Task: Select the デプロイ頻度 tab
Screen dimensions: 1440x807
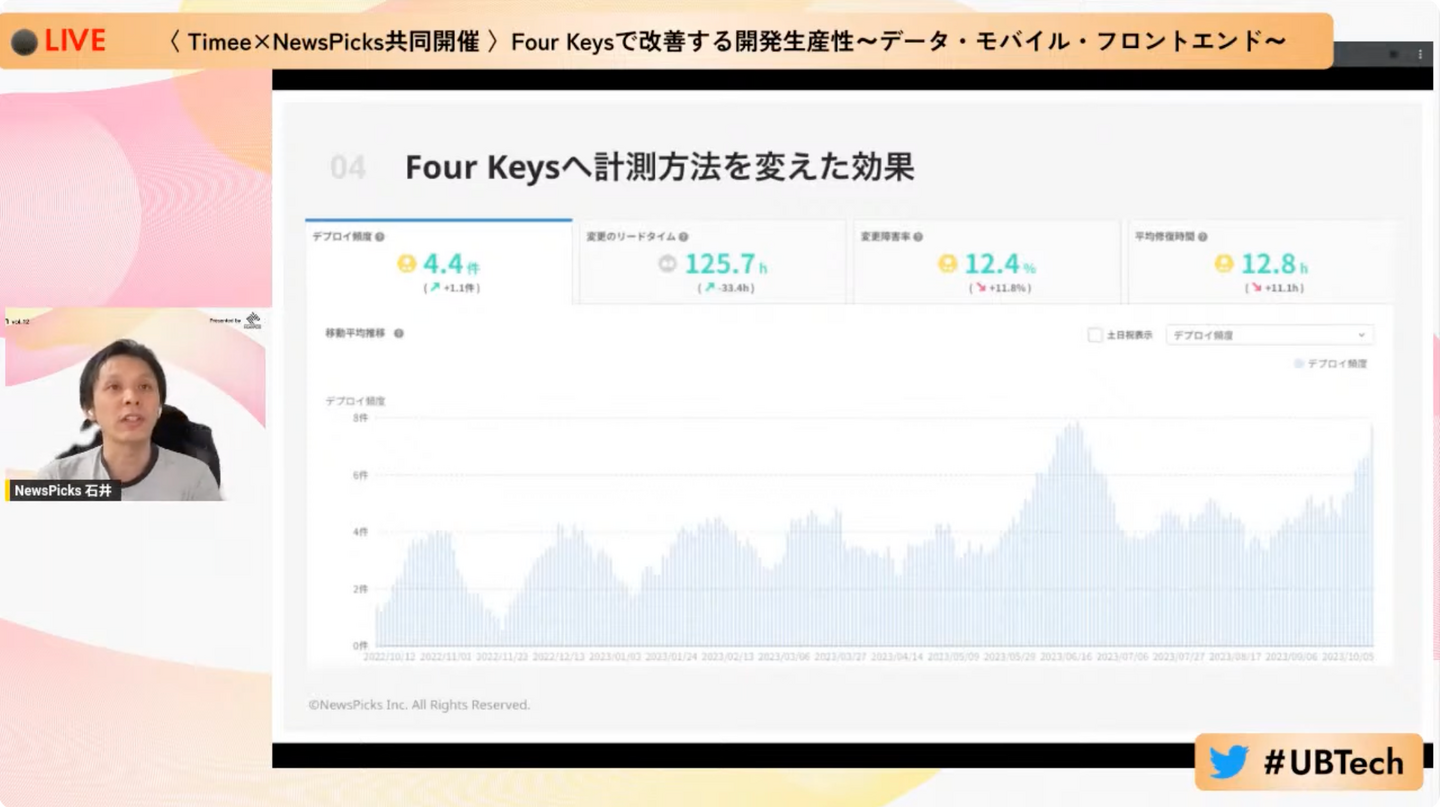Action: pyautogui.click(x=439, y=262)
